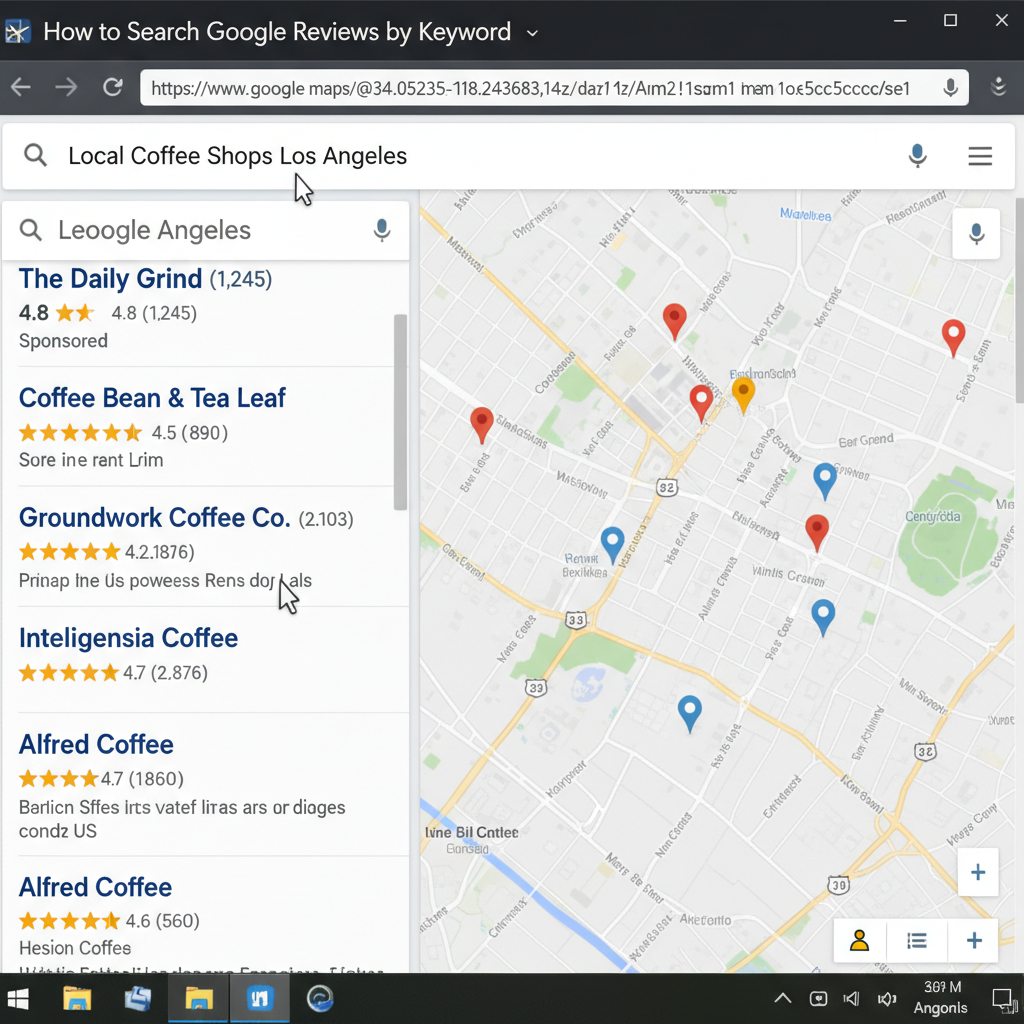
Task: Open the Edge browser taskbar icon
Action: [320, 999]
